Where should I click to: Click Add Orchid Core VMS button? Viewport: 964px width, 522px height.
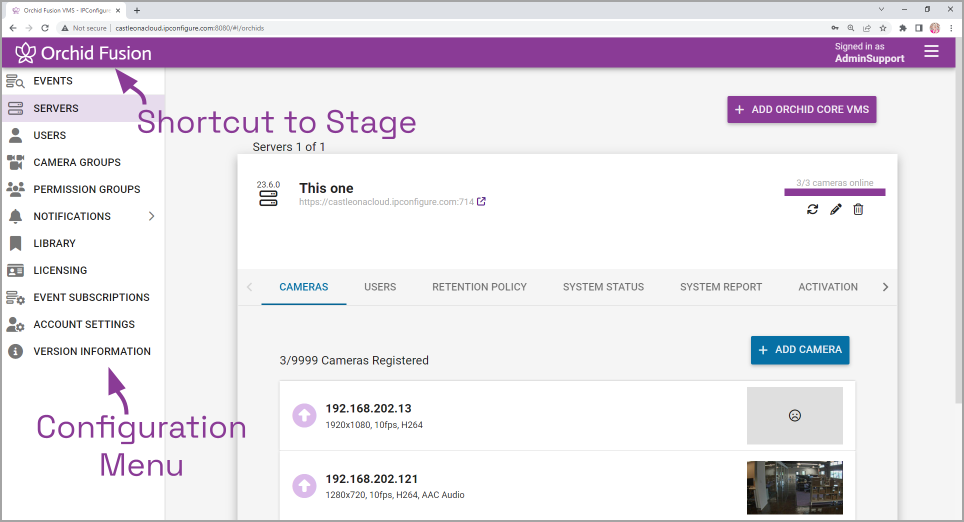coord(802,109)
